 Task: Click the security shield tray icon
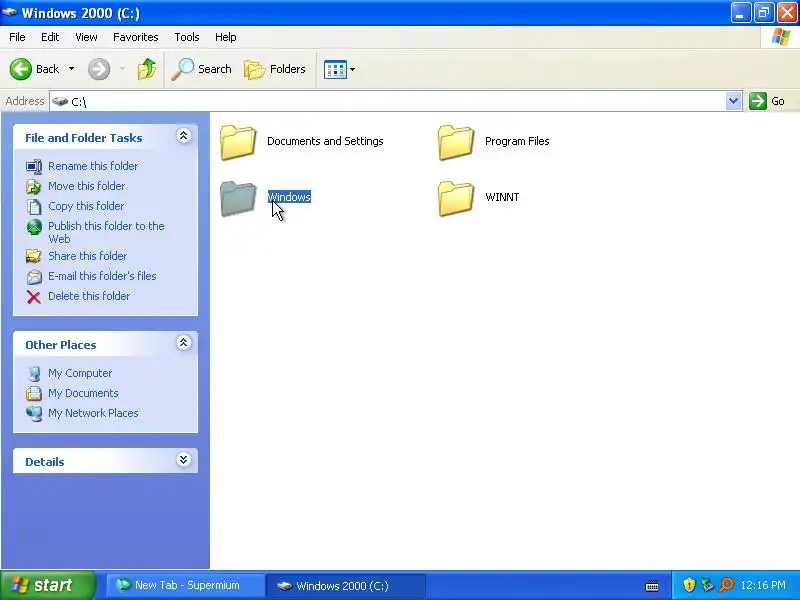(x=689, y=585)
